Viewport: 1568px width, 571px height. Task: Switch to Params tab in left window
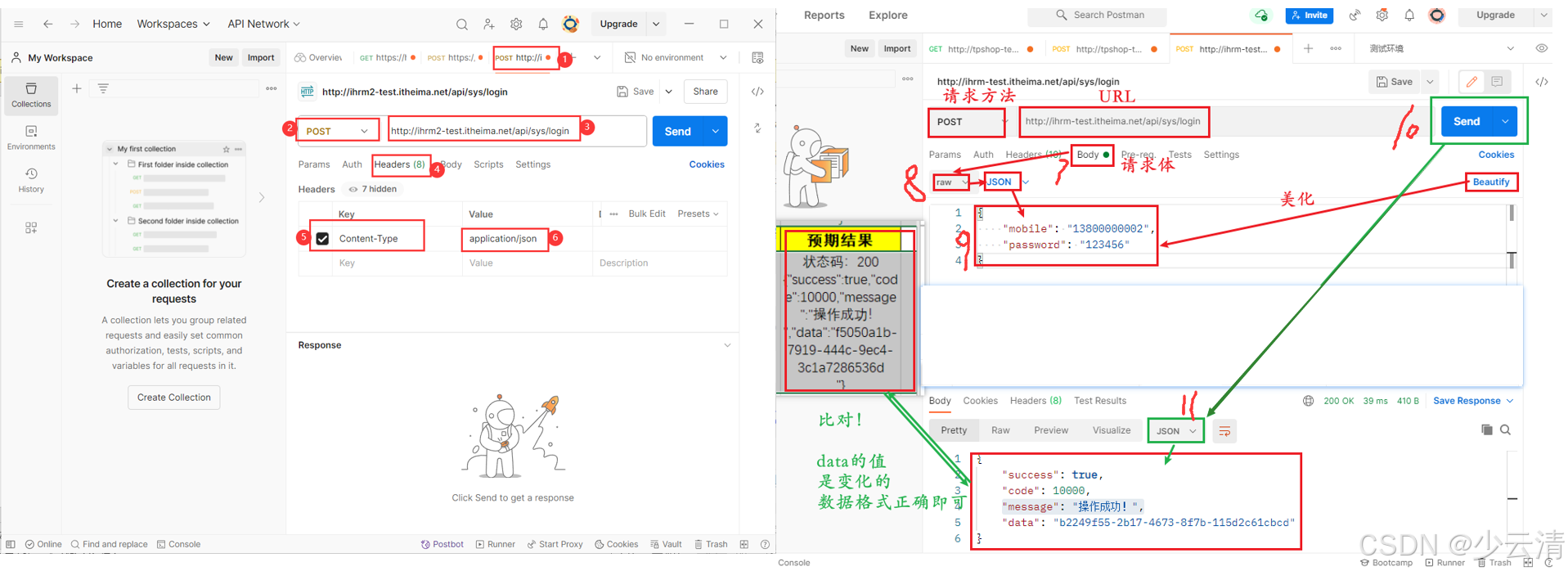pos(314,164)
